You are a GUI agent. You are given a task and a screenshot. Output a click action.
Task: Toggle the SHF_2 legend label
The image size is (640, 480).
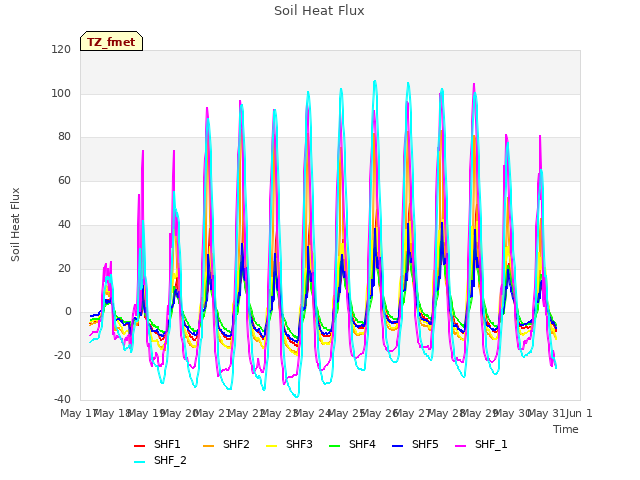point(170,460)
